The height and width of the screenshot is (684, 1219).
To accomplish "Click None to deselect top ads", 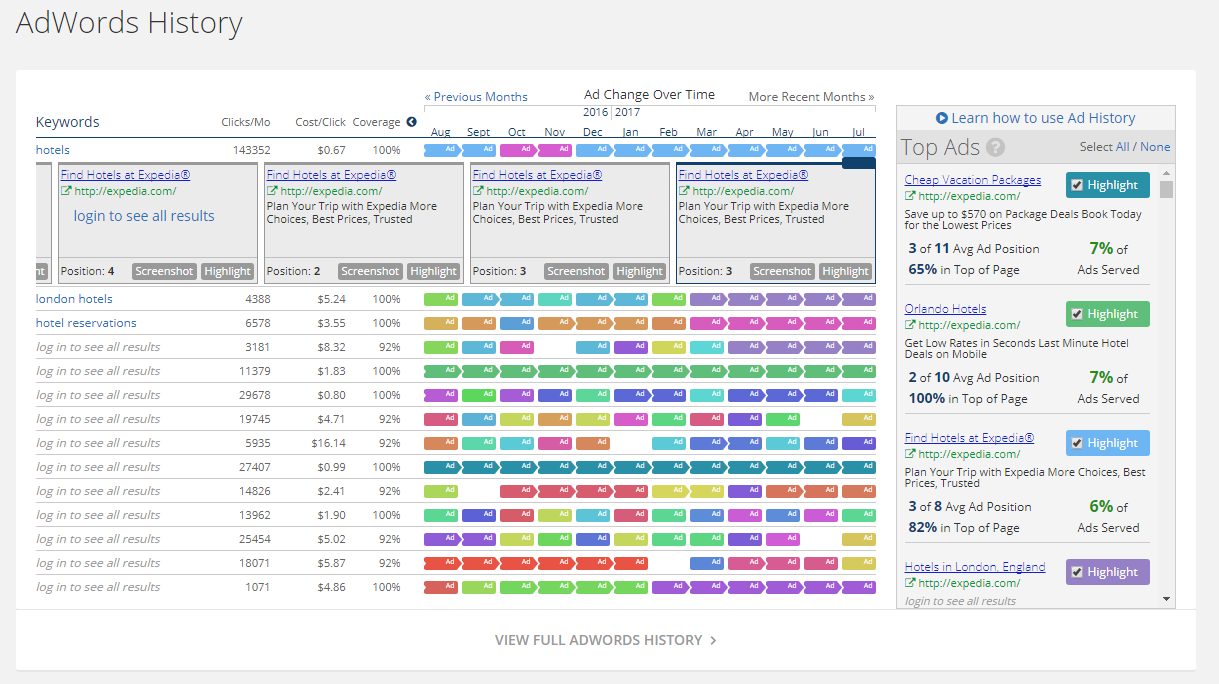I will (x=1155, y=147).
